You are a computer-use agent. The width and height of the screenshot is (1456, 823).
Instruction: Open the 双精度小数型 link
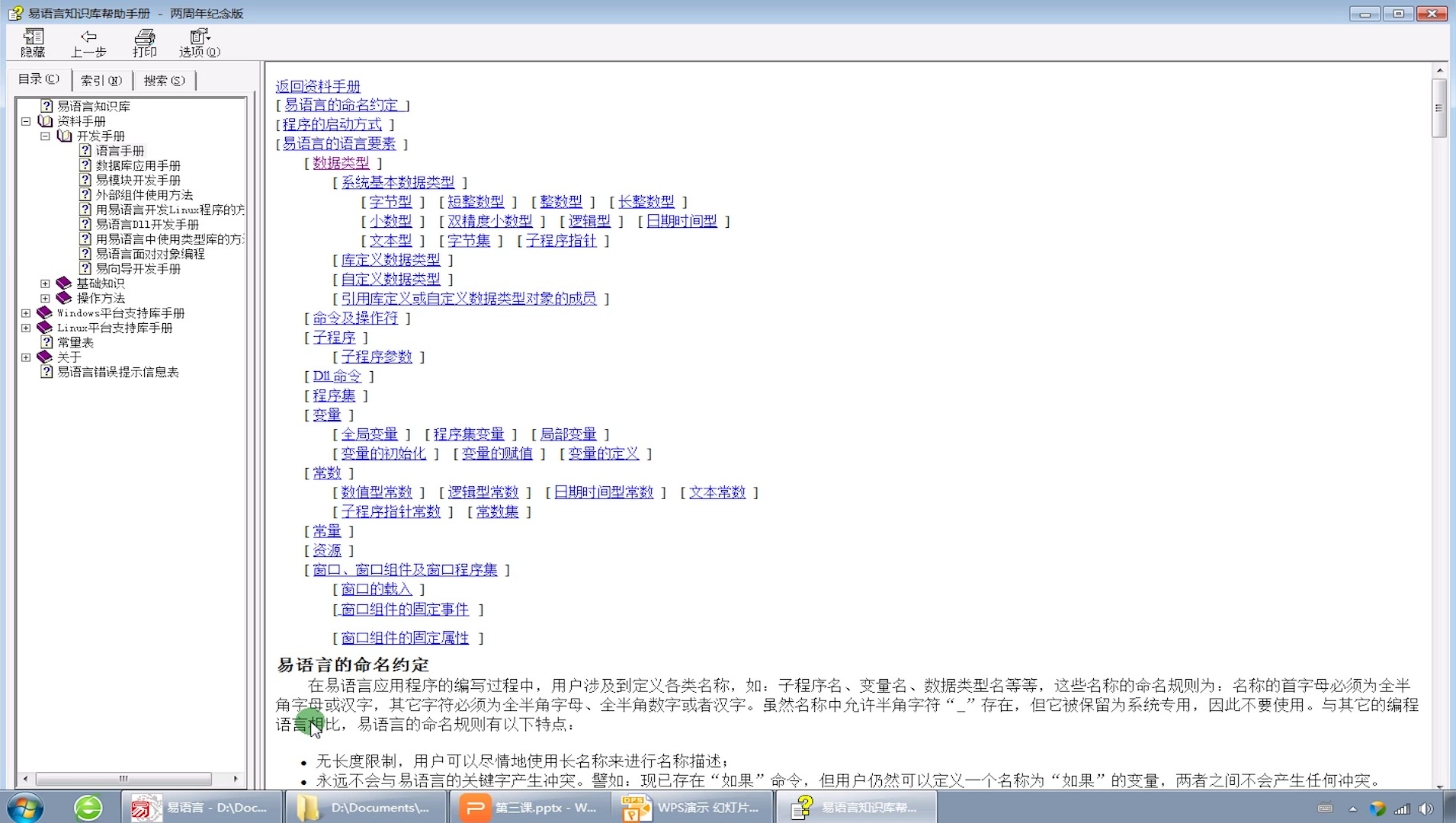tap(490, 221)
